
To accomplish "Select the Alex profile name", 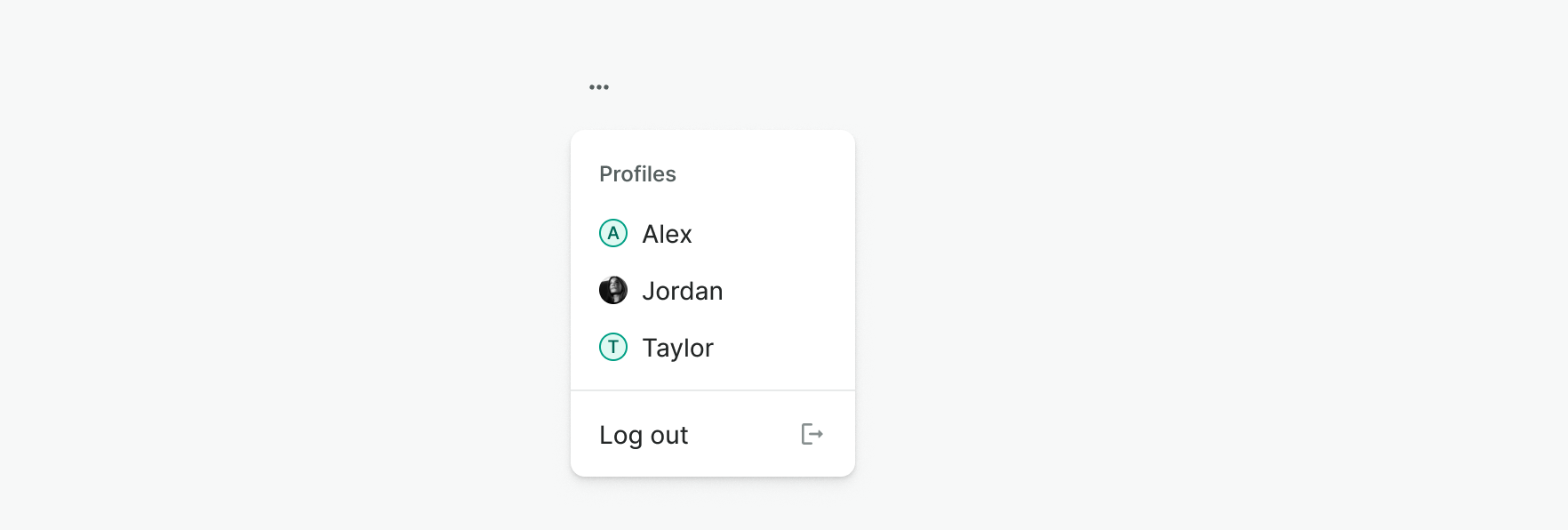I will click(x=667, y=234).
